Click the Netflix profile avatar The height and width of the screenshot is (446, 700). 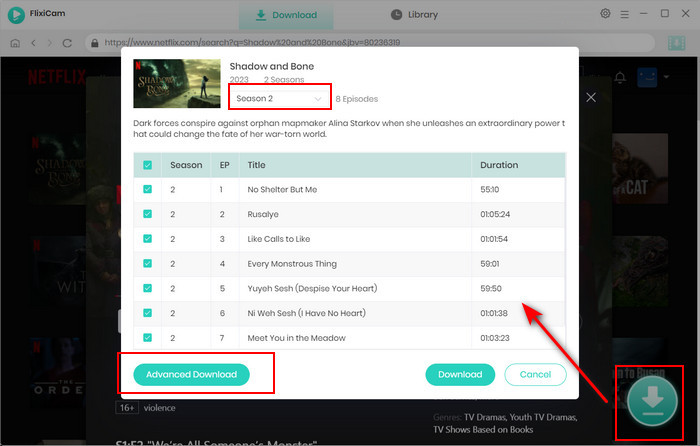click(647, 77)
